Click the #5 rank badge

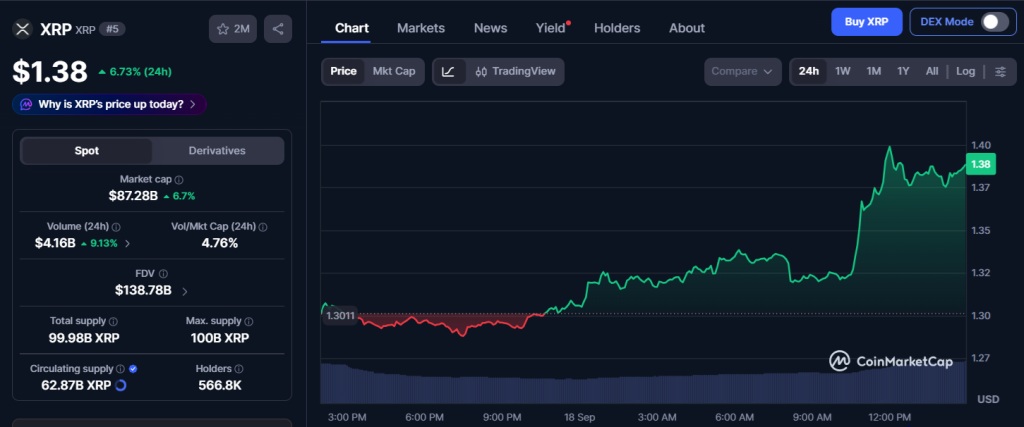(x=112, y=29)
